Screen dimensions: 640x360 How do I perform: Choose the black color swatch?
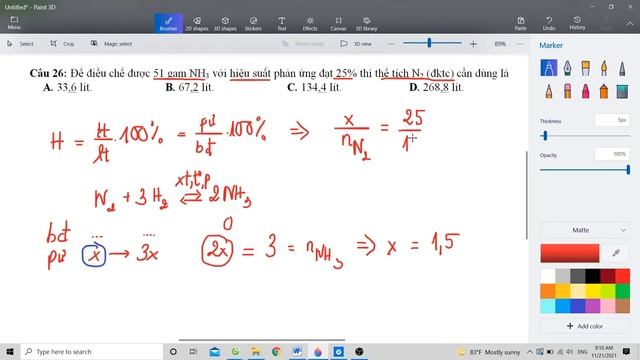click(x=592, y=276)
